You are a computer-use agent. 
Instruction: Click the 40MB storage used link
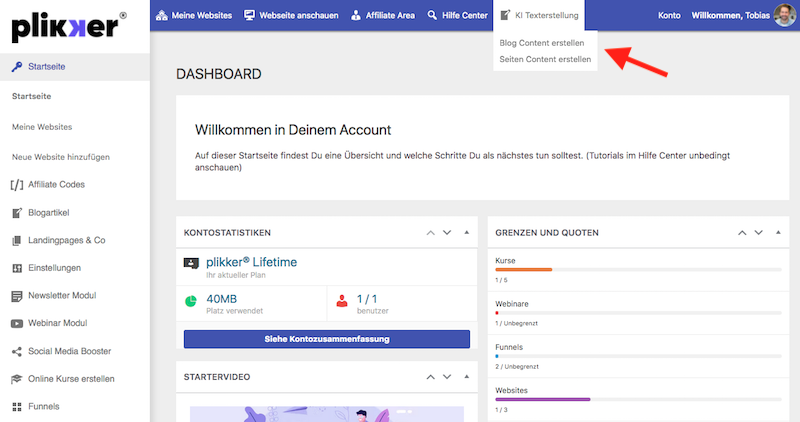(221, 299)
